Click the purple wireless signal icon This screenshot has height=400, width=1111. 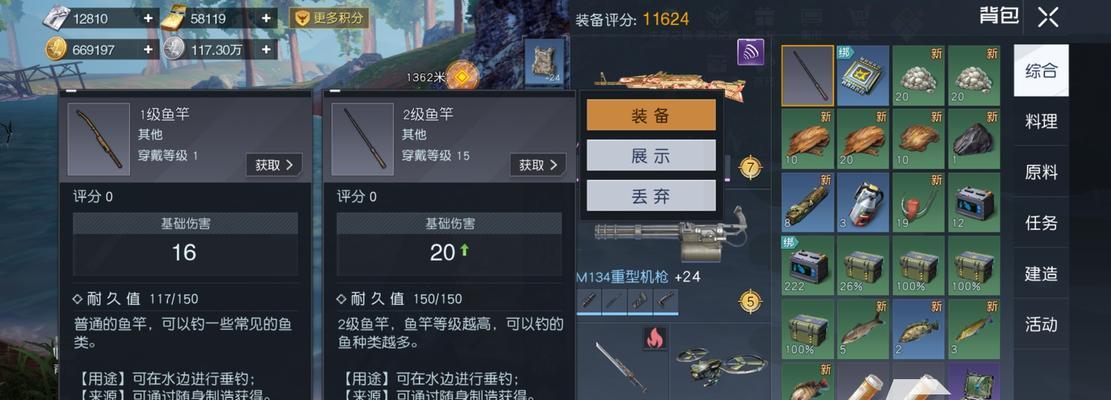tap(750, 52)
